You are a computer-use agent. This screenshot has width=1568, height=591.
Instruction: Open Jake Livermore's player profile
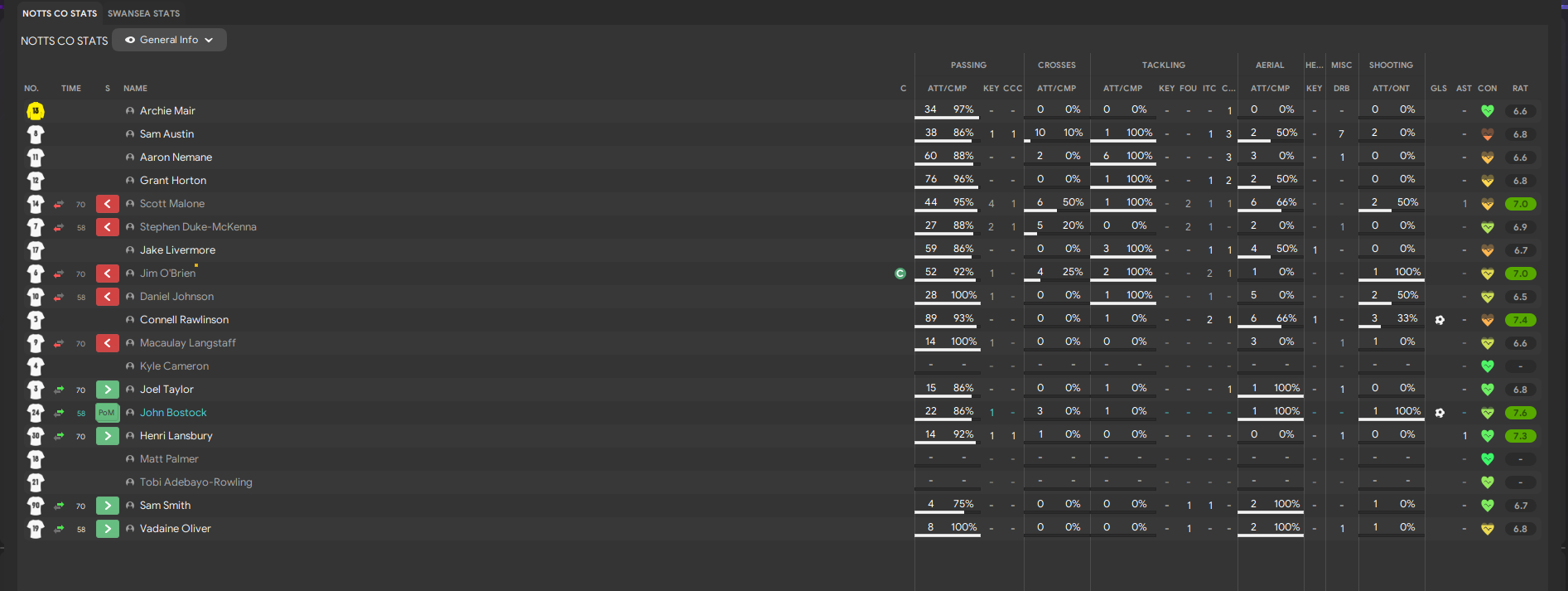pos(177,249)
